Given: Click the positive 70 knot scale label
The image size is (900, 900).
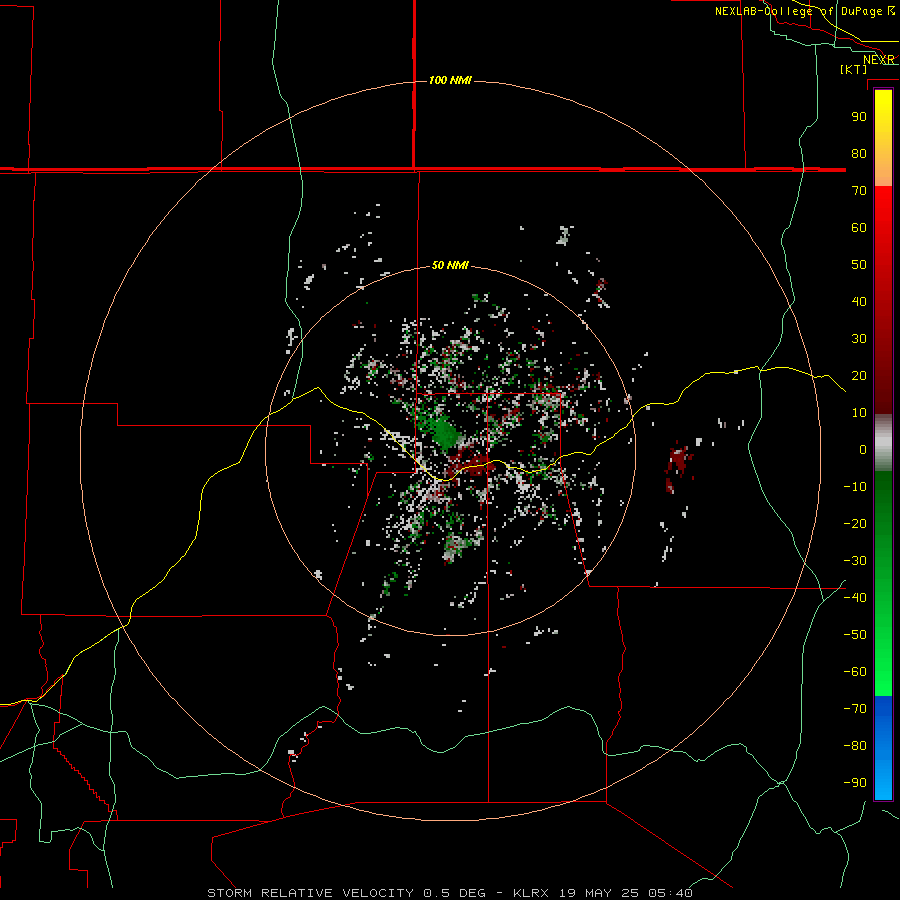Looking at the screenshot, I should click(x=859, y=191).
